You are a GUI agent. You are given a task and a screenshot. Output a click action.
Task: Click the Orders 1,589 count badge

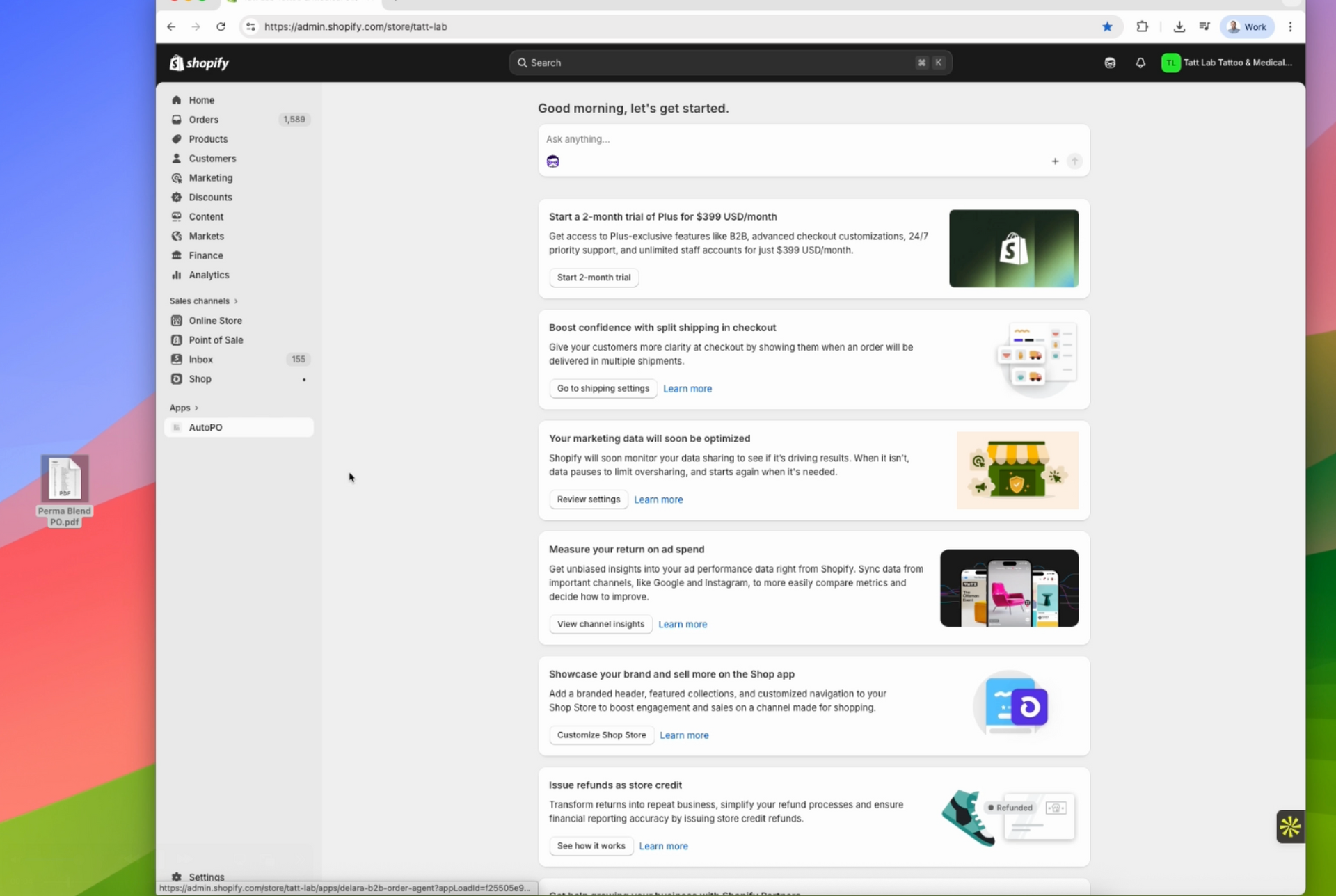[x=294, y=120]
